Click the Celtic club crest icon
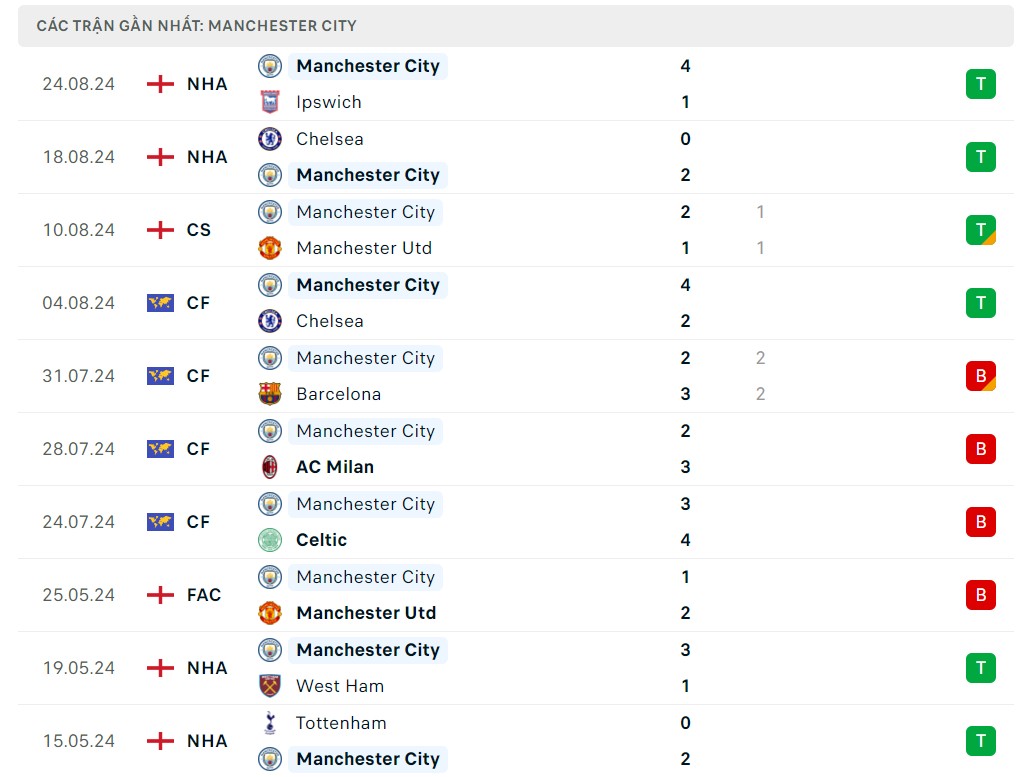This screenshot has width=1031, height=777. (x=270, y=540)
